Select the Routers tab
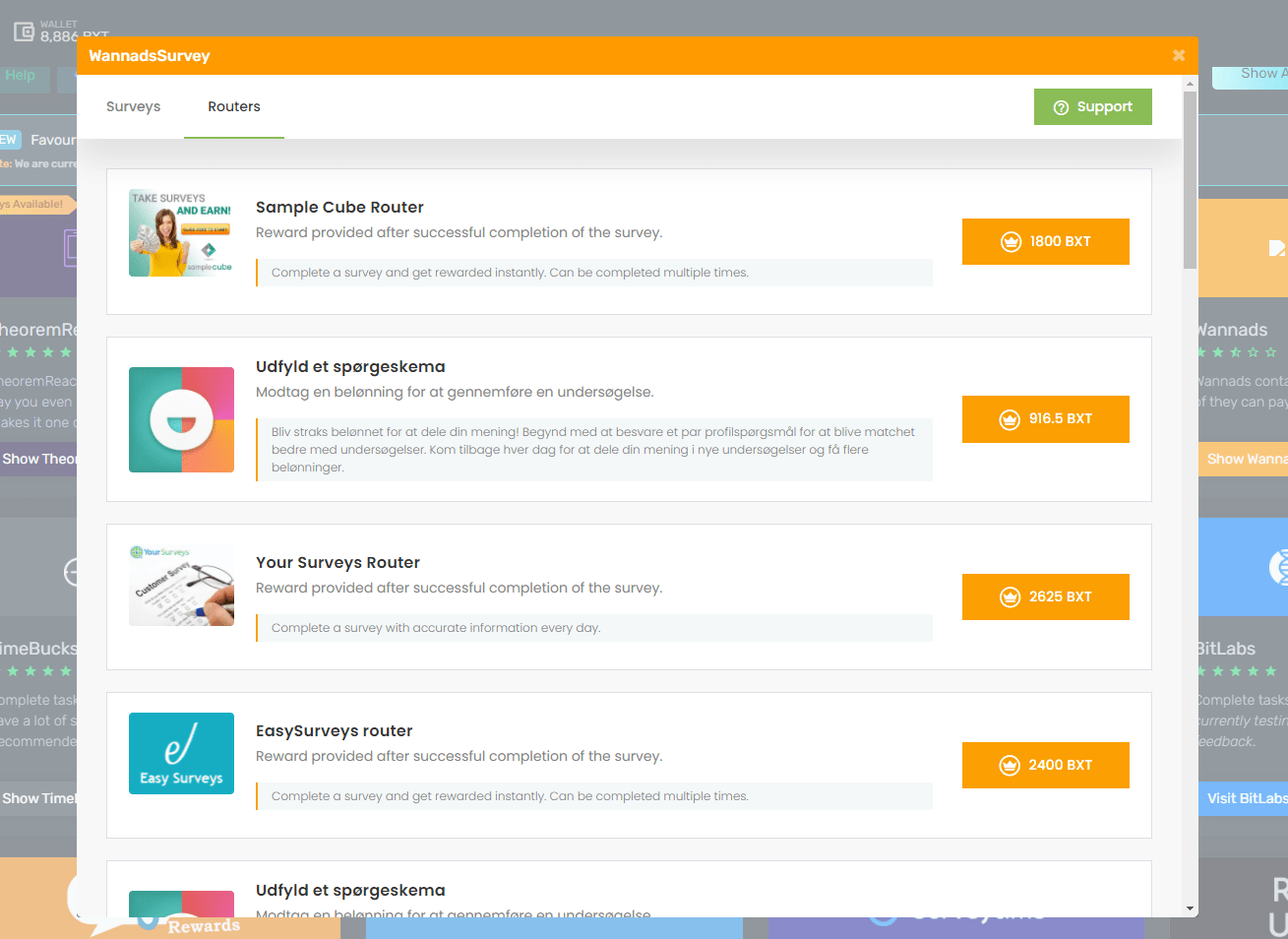 coord(234,106)
